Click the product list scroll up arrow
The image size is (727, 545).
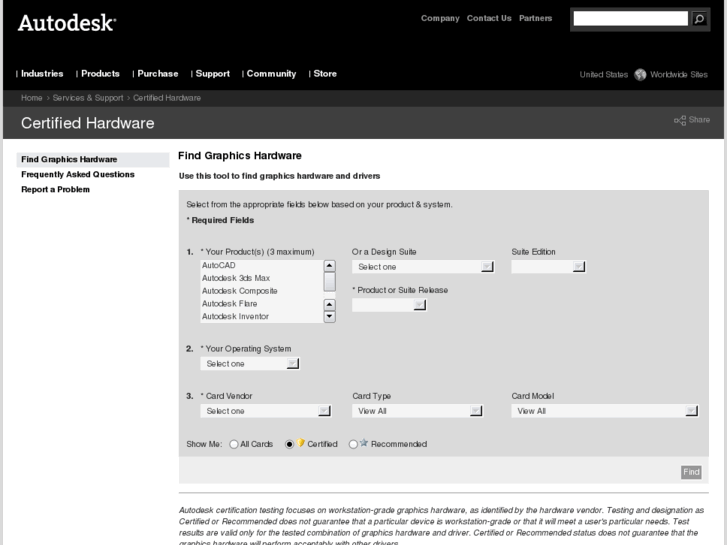329,266
